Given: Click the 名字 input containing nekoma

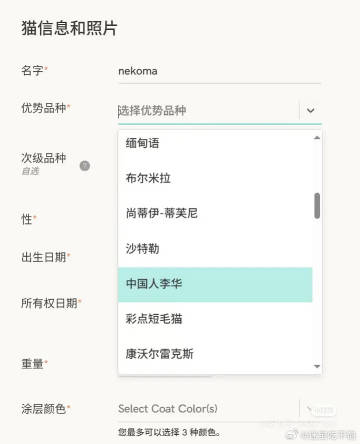Looking at the screenshot, I should (x=220, y=71).
